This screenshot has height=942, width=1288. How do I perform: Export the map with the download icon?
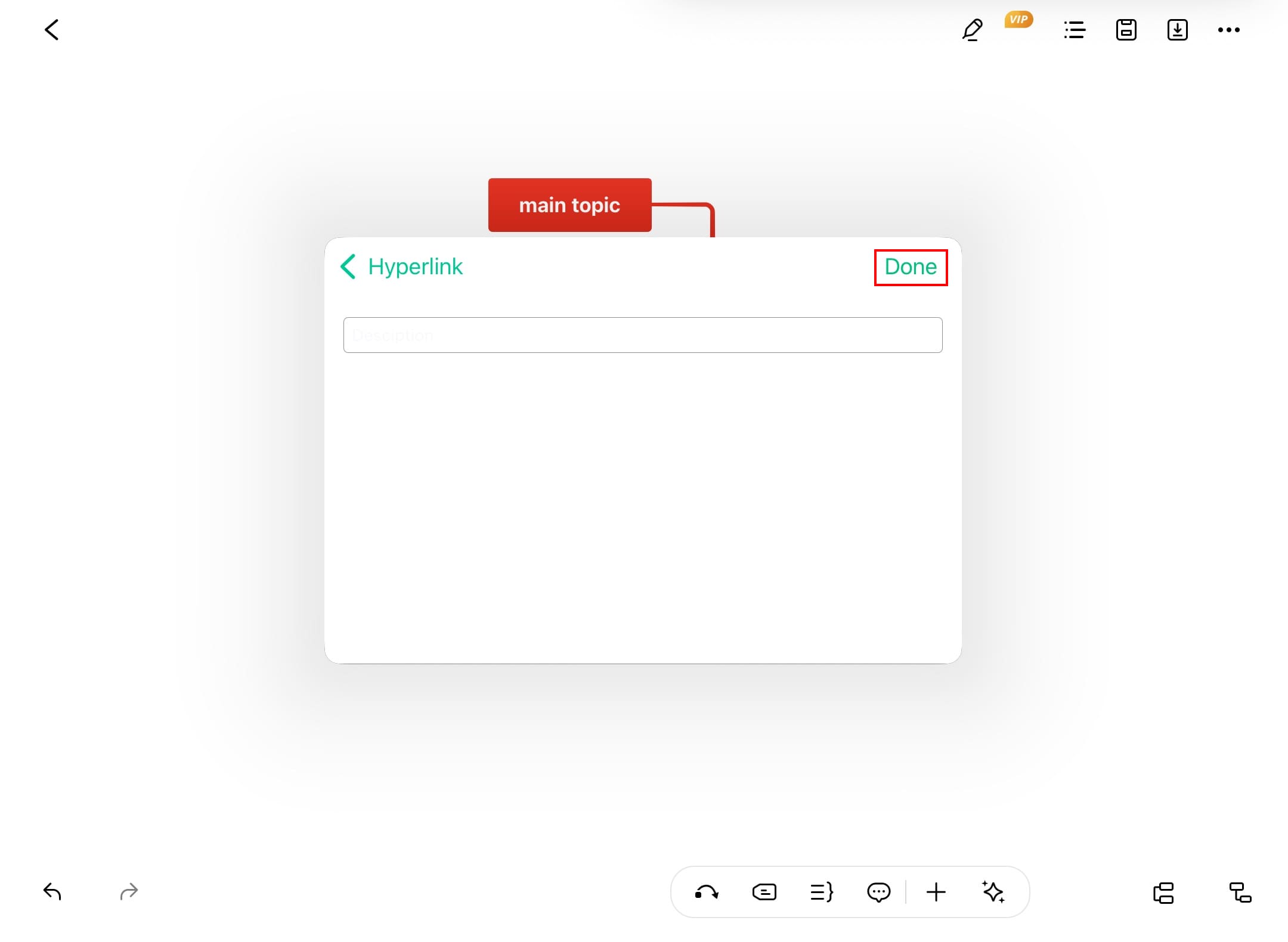[x=1177, y=30]
